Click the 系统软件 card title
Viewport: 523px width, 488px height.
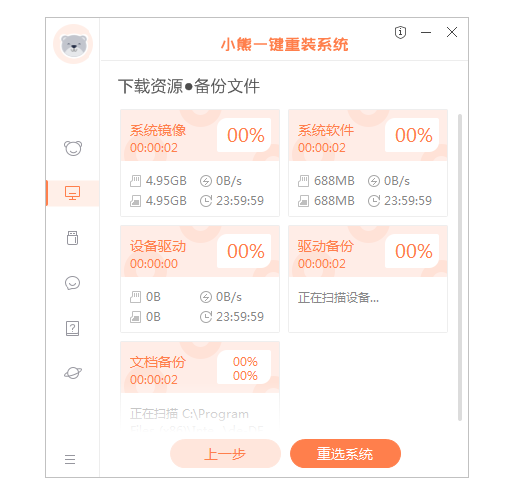pos(326,130)
